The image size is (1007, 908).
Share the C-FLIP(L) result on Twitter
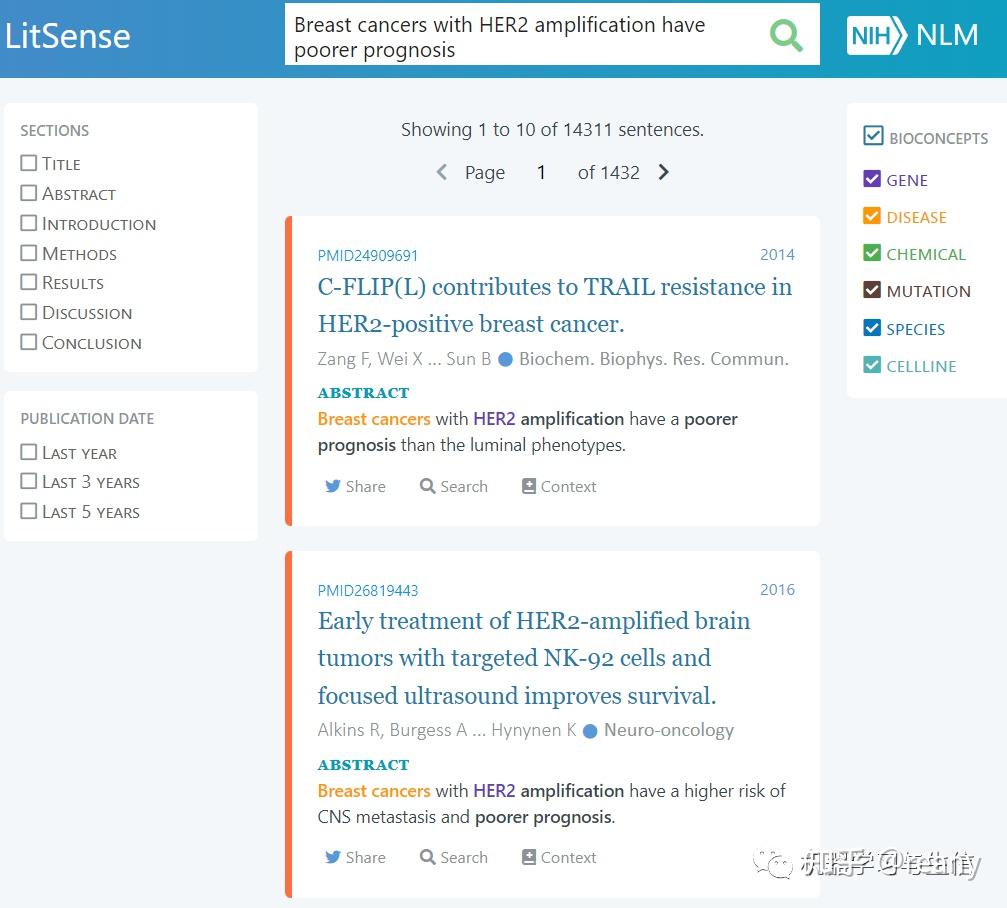pyautogui.click(x=355, y=486)
